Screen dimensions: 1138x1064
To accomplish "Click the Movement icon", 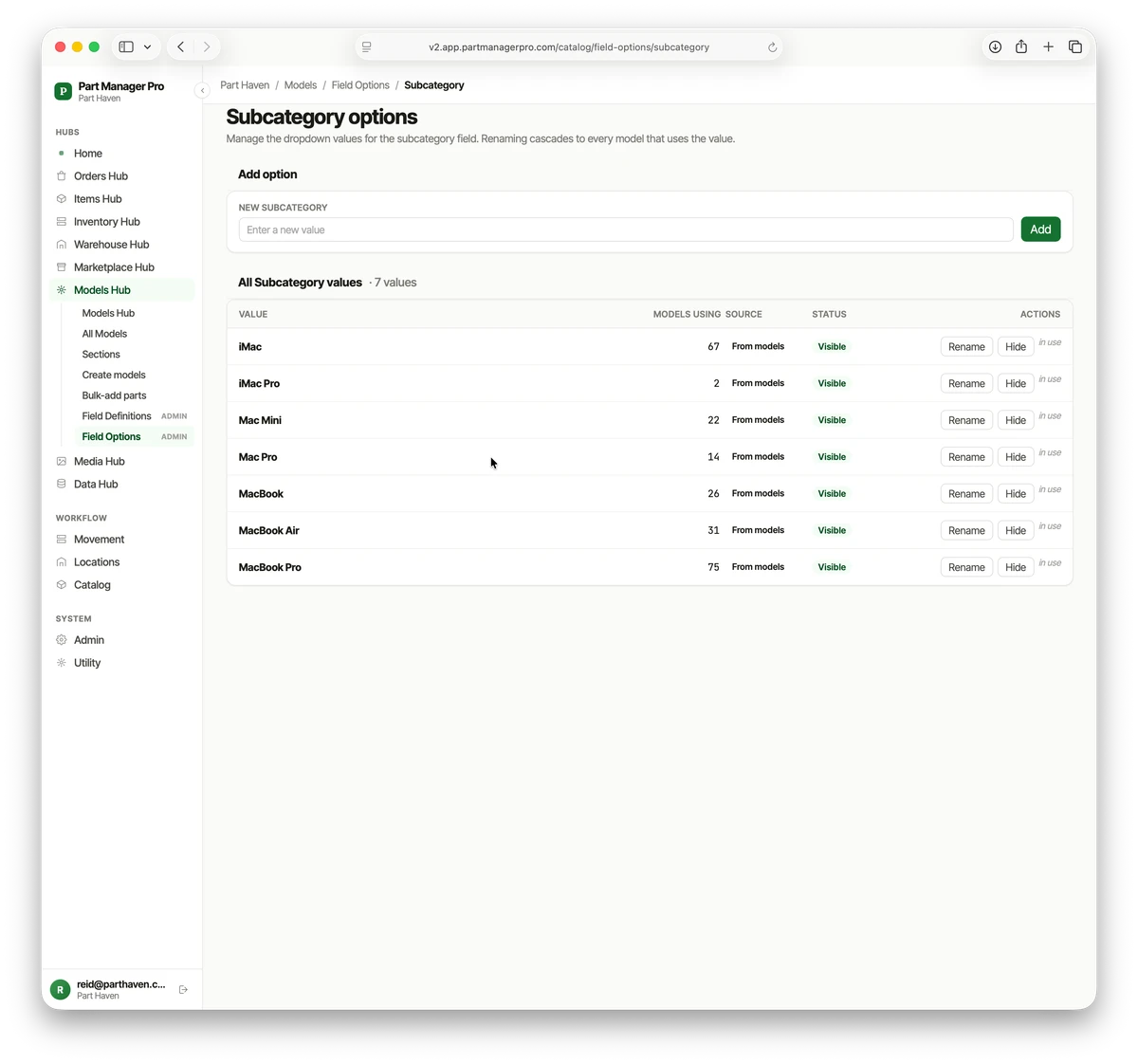I will tap(62, 540).
